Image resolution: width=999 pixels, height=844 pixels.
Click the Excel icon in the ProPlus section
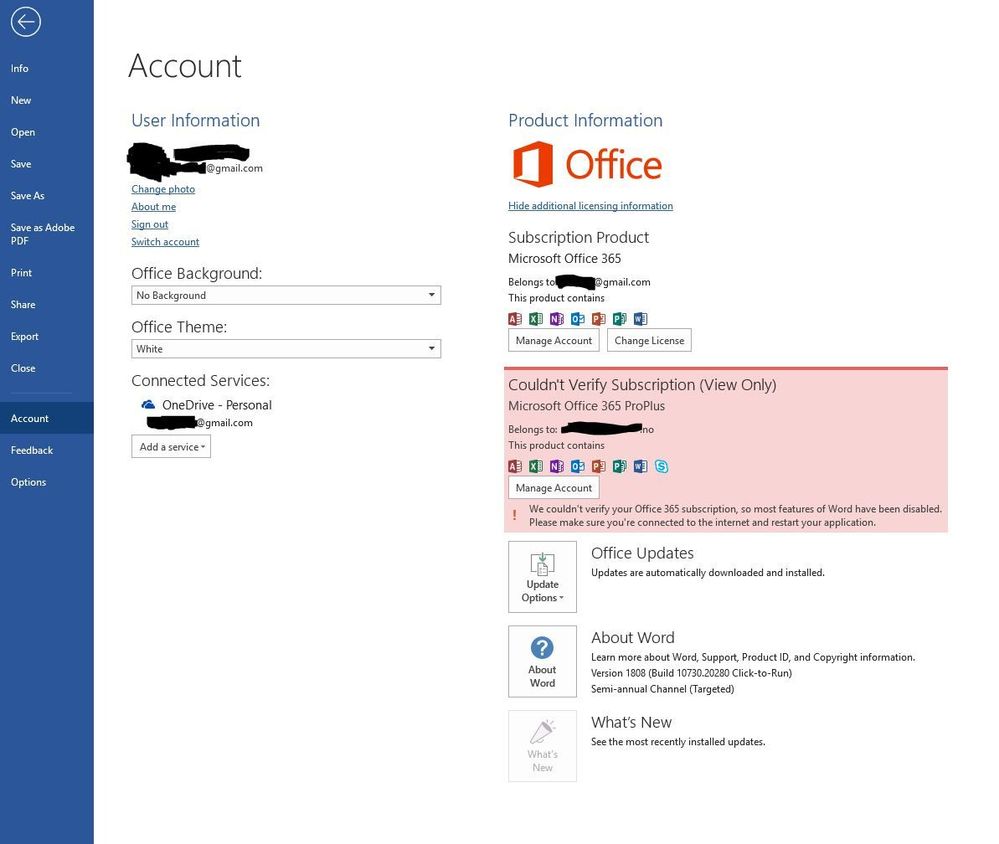[x=536, y=466]
